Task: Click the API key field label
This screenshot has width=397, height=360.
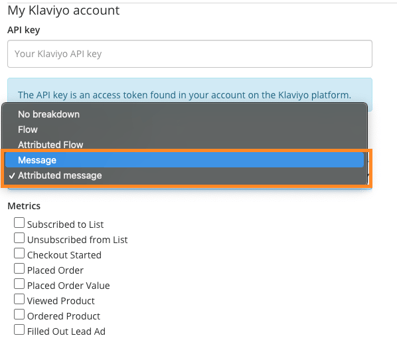Action: point(24,30)
